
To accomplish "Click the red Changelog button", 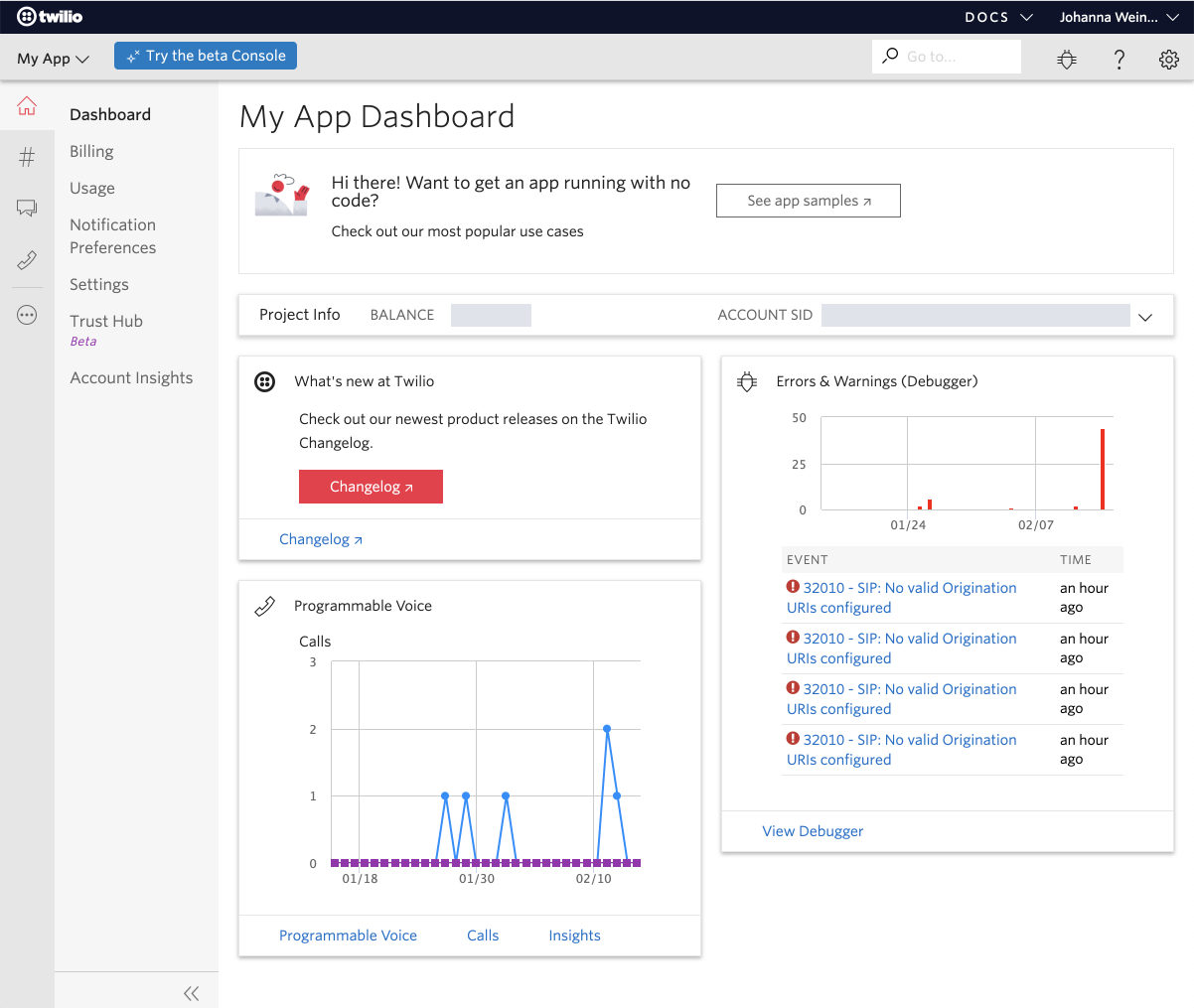I will click(x=371, y=487).
